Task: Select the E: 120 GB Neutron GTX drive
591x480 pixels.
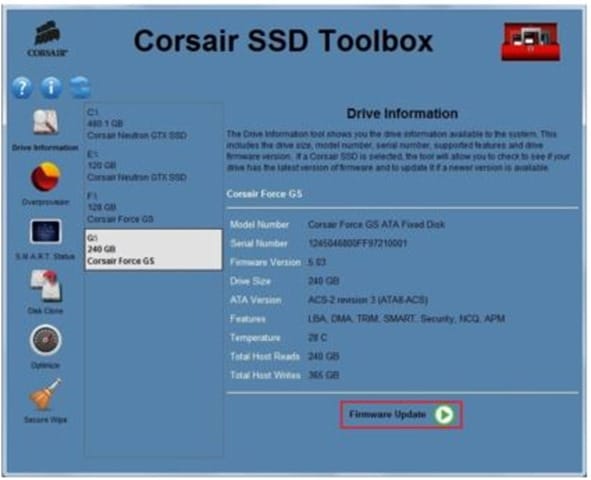Action: (153, 166)
